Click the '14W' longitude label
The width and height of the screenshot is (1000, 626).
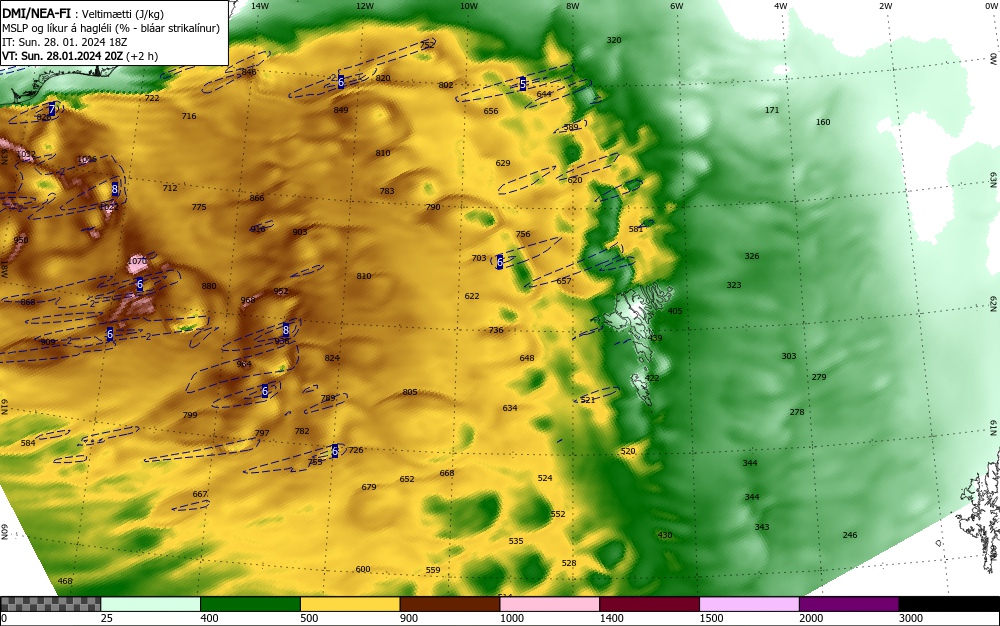click(260, 6)
